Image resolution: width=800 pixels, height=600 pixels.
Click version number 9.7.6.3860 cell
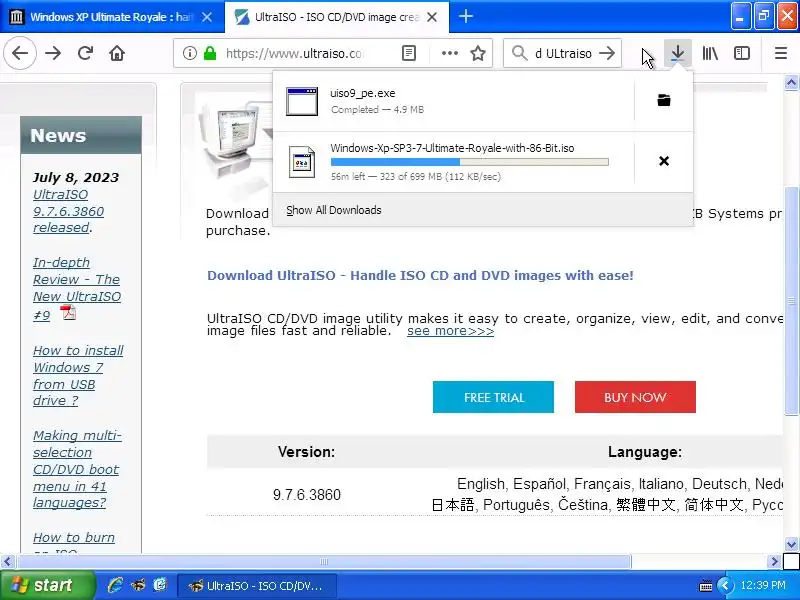pos(307,494)
